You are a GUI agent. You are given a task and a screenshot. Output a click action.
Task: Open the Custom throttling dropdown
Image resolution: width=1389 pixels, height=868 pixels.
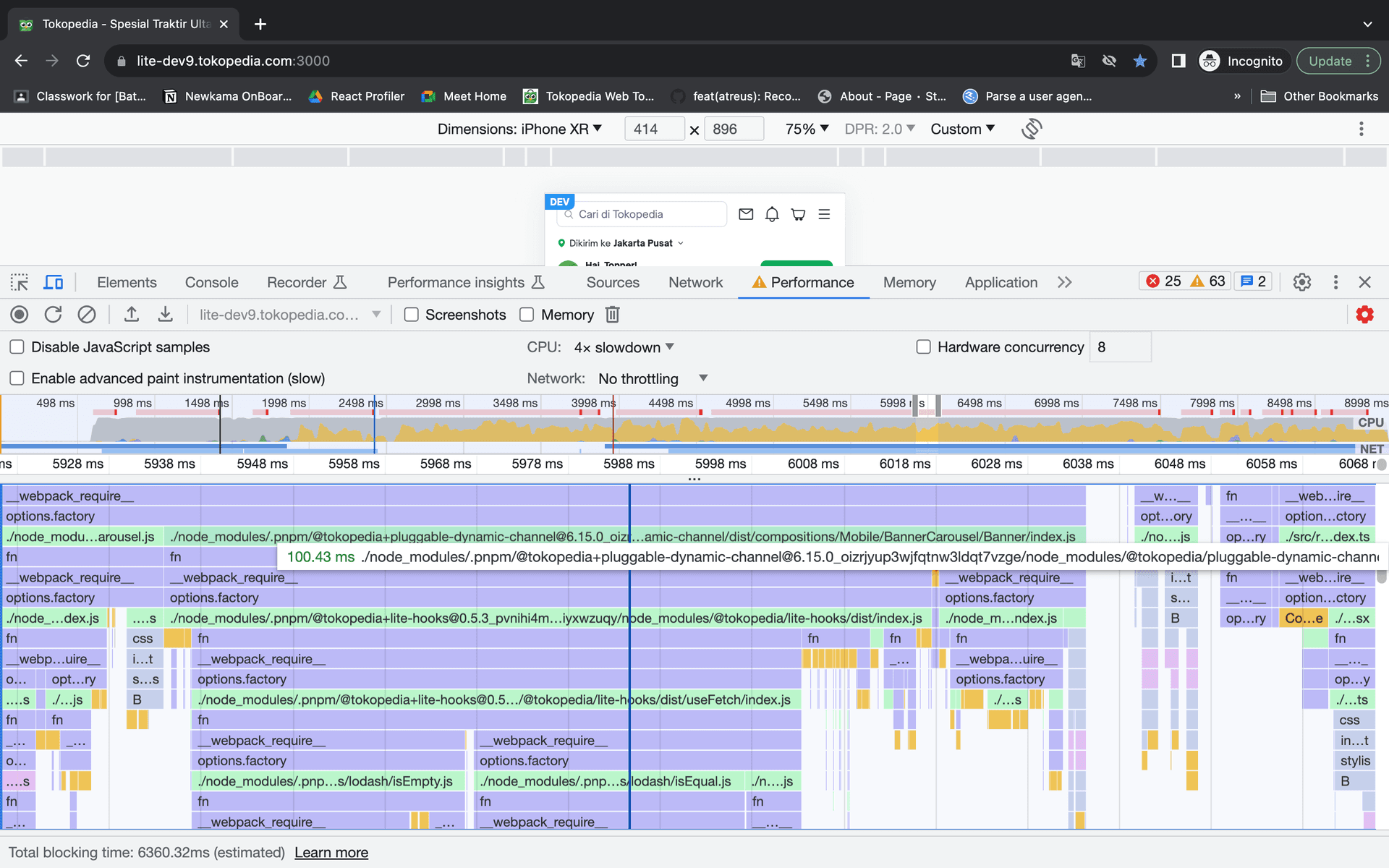[963, 129]
